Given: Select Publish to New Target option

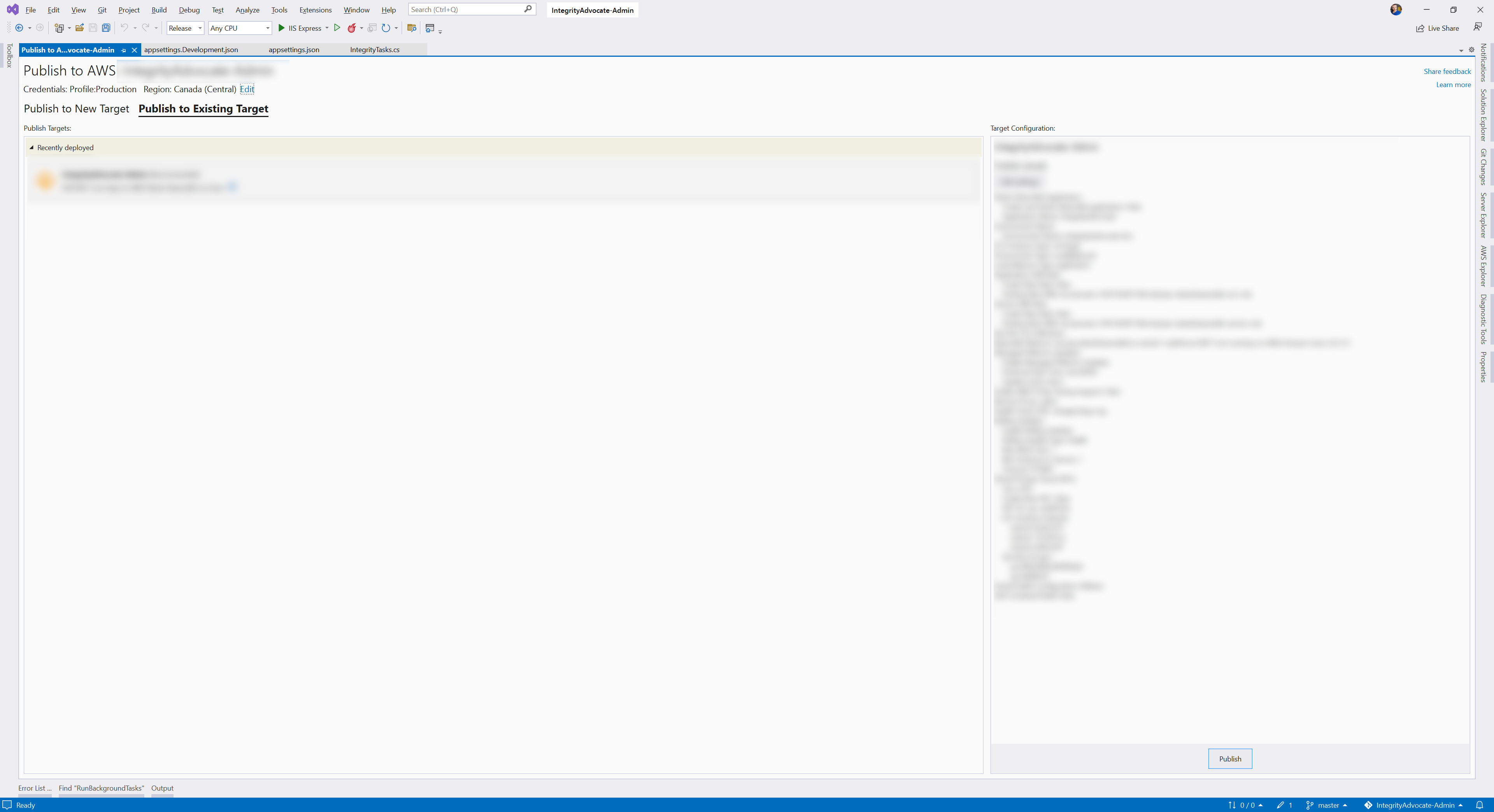Looking at the screenshot, I should click(76, 108).
